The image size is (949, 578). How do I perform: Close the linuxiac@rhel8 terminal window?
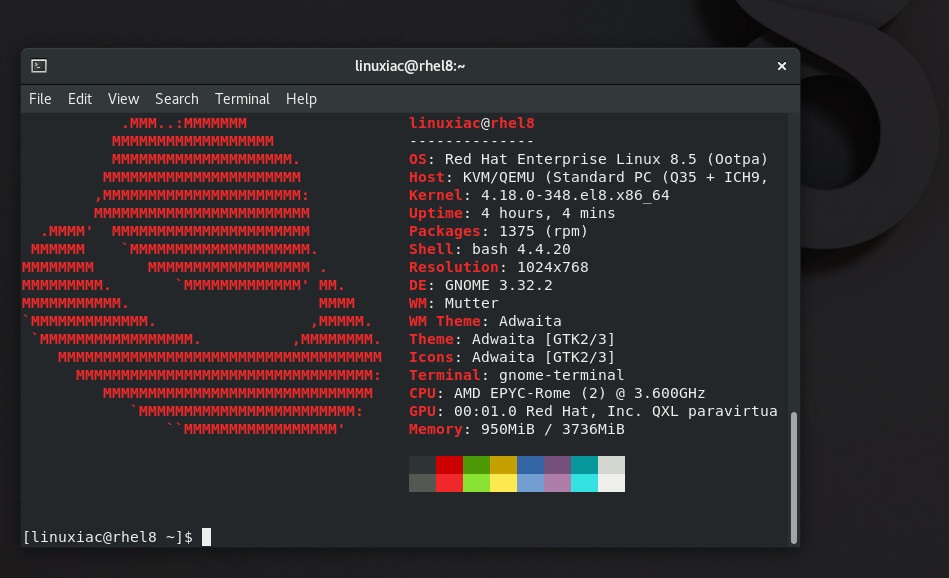point(781,66)
